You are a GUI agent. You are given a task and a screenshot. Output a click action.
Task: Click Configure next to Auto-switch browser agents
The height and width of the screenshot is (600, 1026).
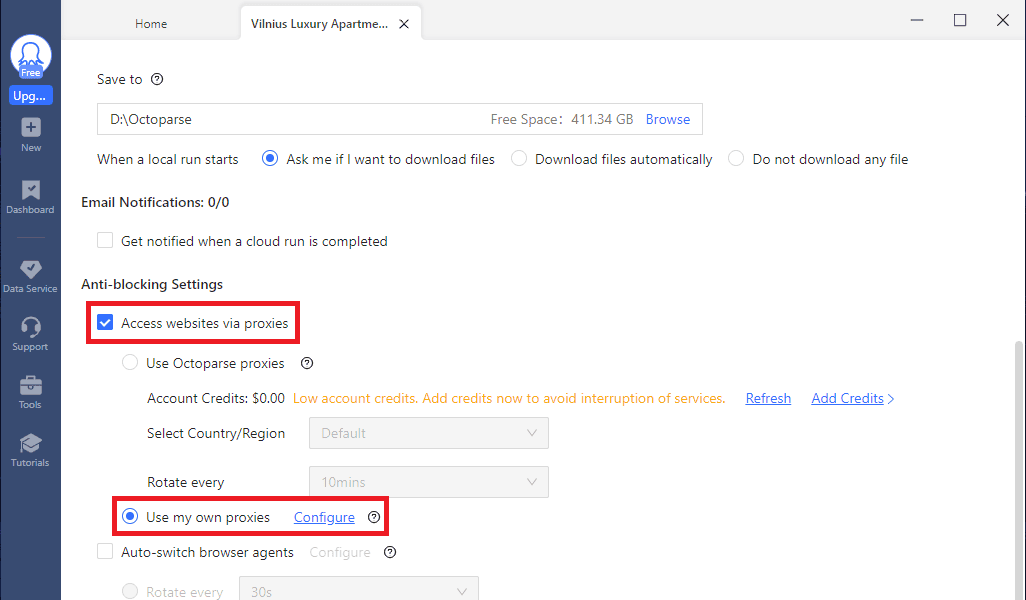pos(340,552)
